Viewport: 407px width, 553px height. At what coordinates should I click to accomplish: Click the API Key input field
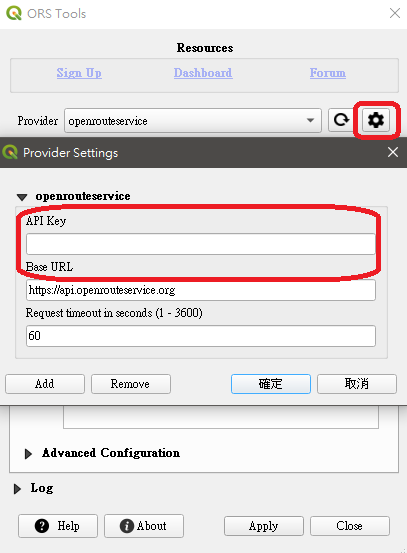click(x=201, y=244)
